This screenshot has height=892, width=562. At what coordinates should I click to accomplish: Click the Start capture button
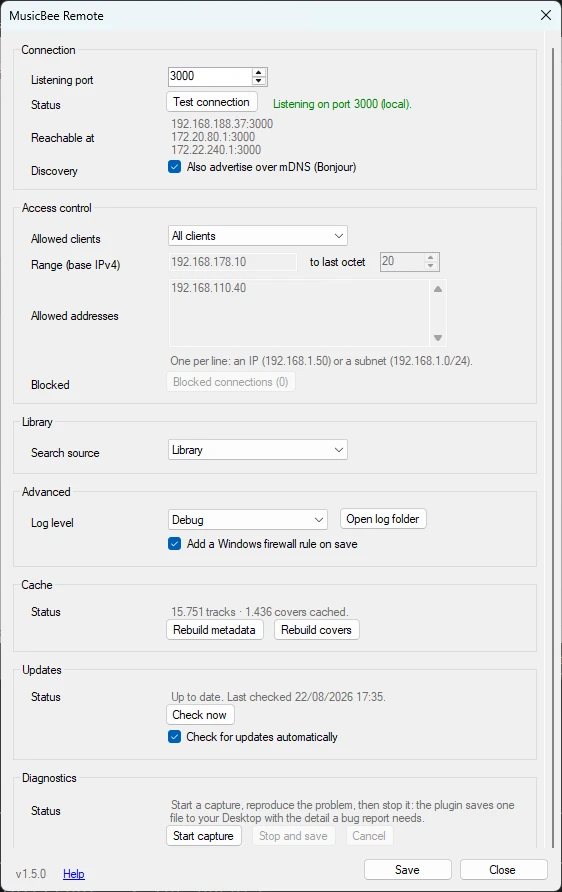[x=203, y=836]
